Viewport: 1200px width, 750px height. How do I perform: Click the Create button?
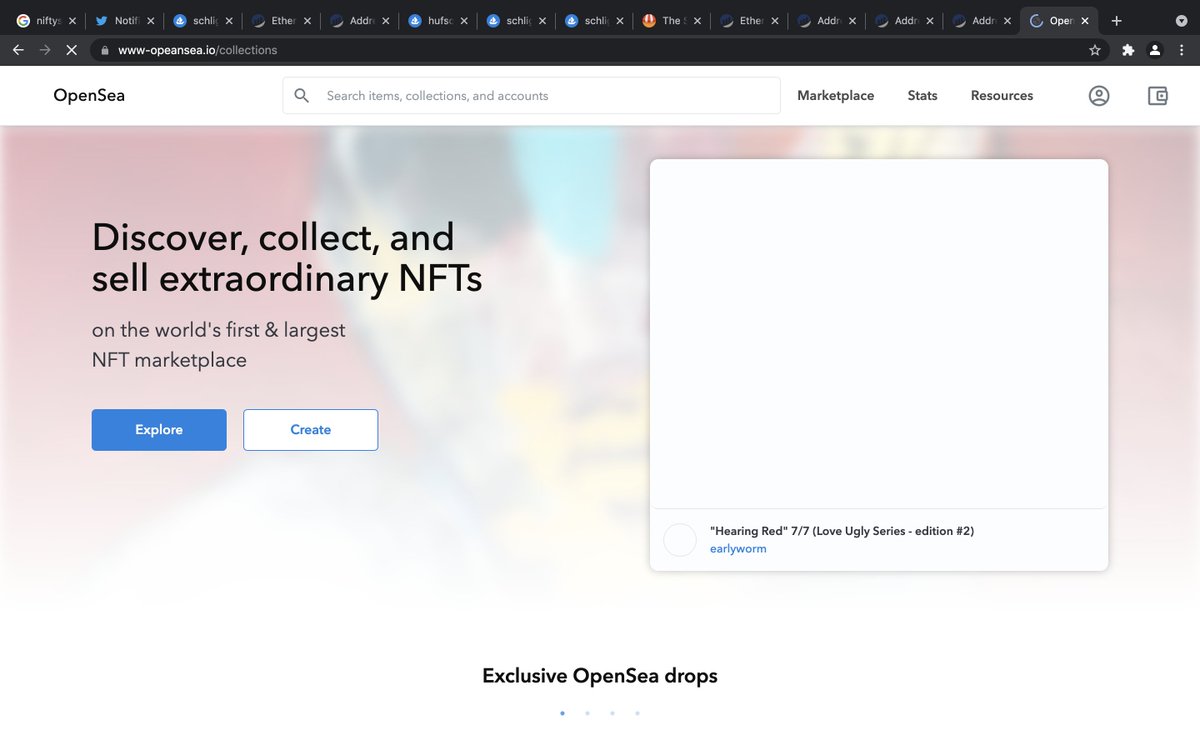[311, 430]
